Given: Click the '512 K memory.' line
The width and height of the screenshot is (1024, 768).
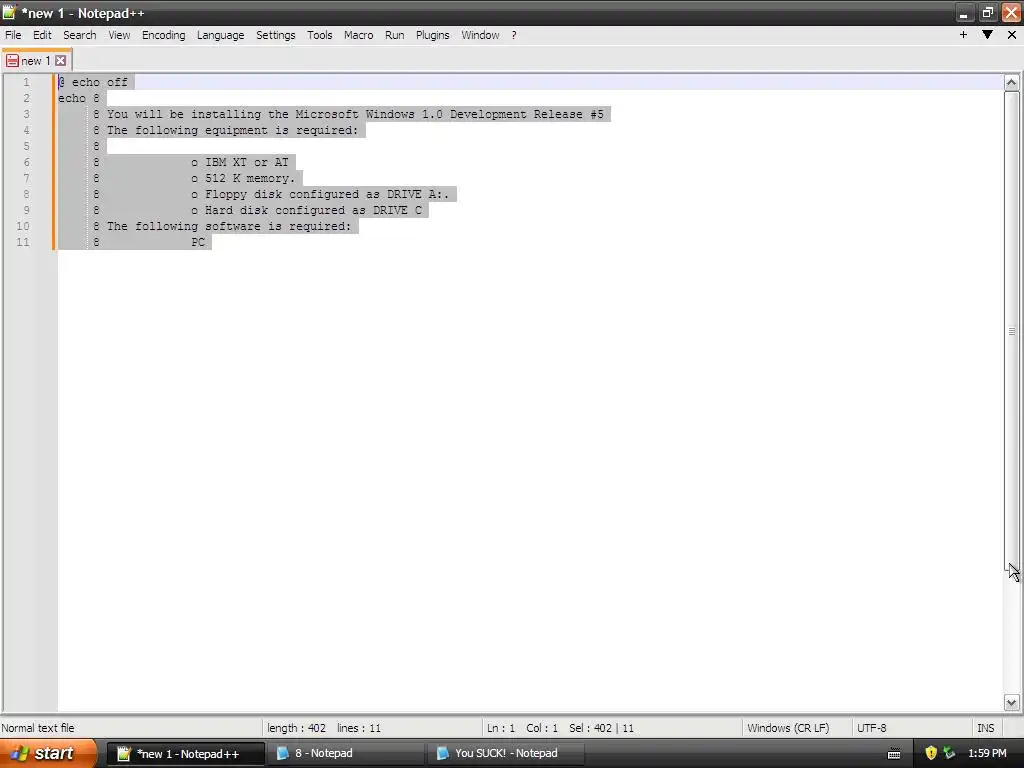Looking at the screenshot, I should coord(243,178).
